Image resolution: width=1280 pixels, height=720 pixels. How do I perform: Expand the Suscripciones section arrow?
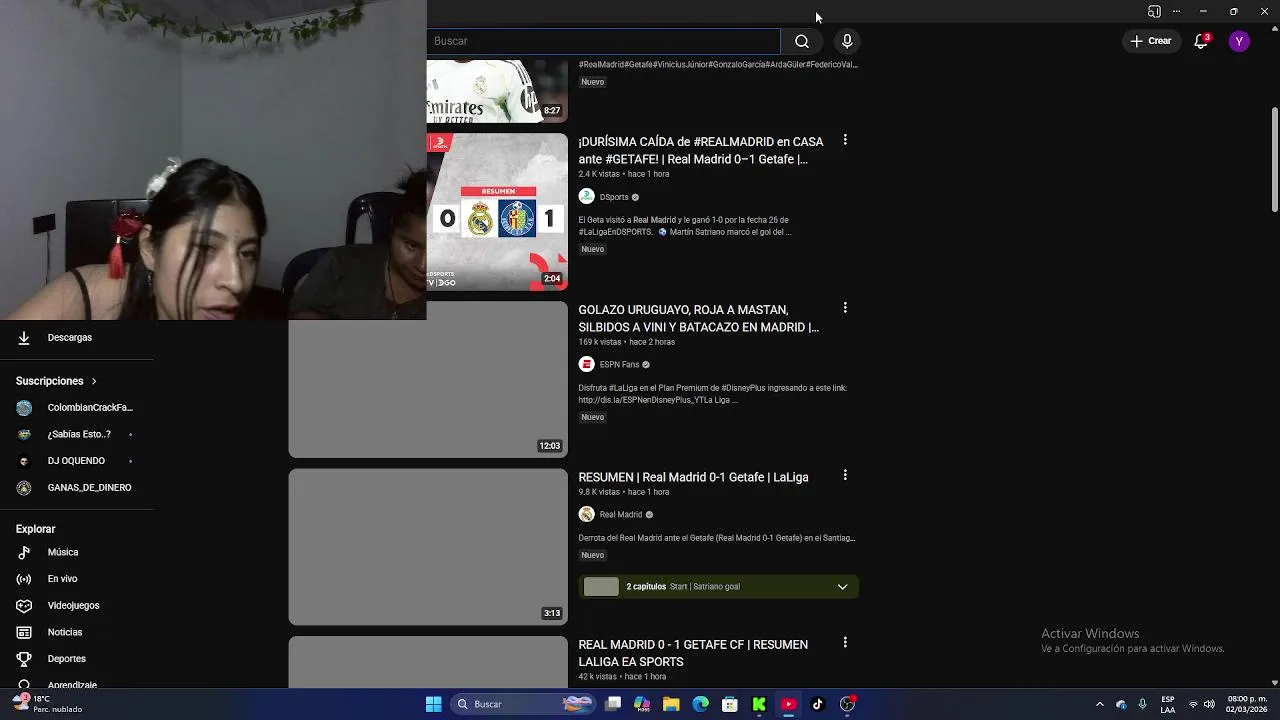(x=94, y=381)
